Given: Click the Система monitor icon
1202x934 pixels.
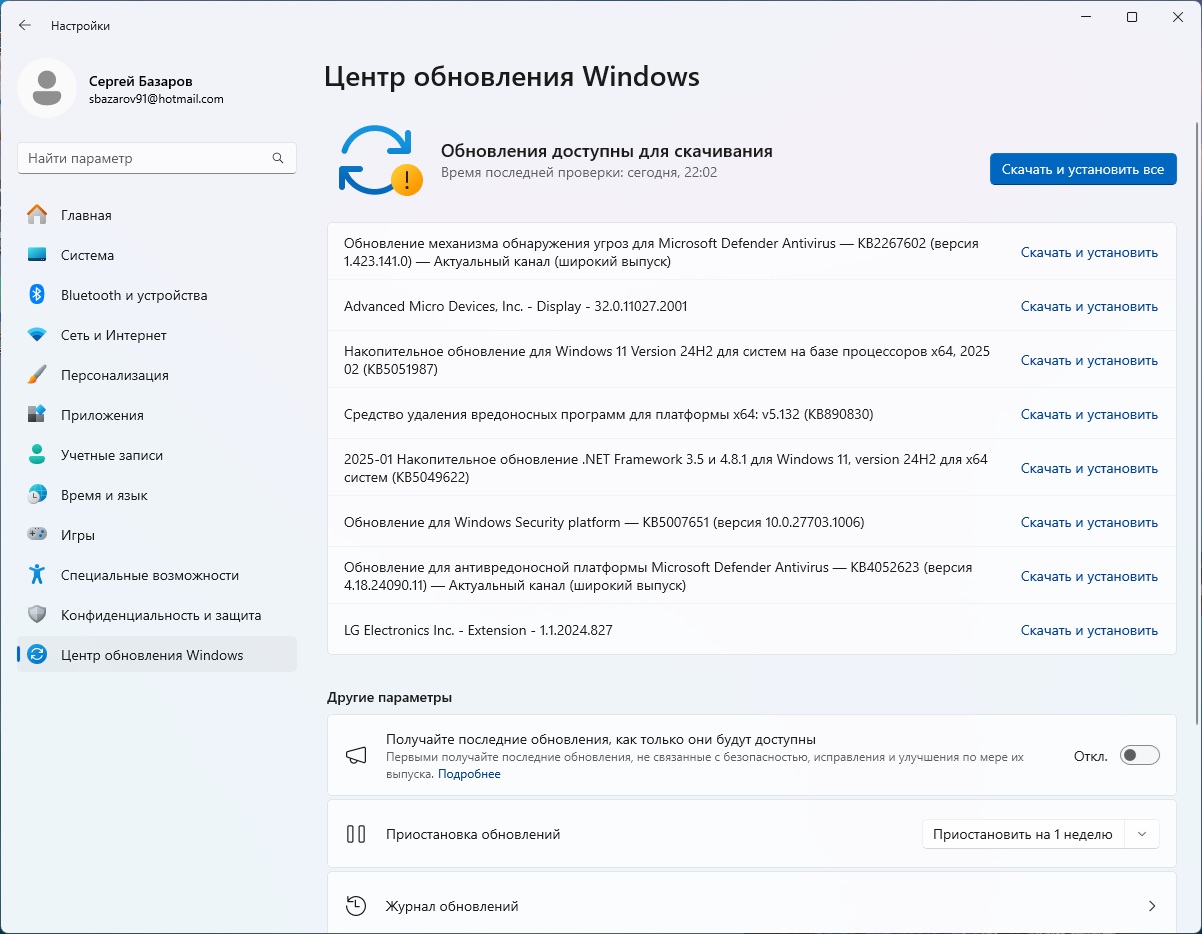Looking at the screenshot, I should pos(37,255).
